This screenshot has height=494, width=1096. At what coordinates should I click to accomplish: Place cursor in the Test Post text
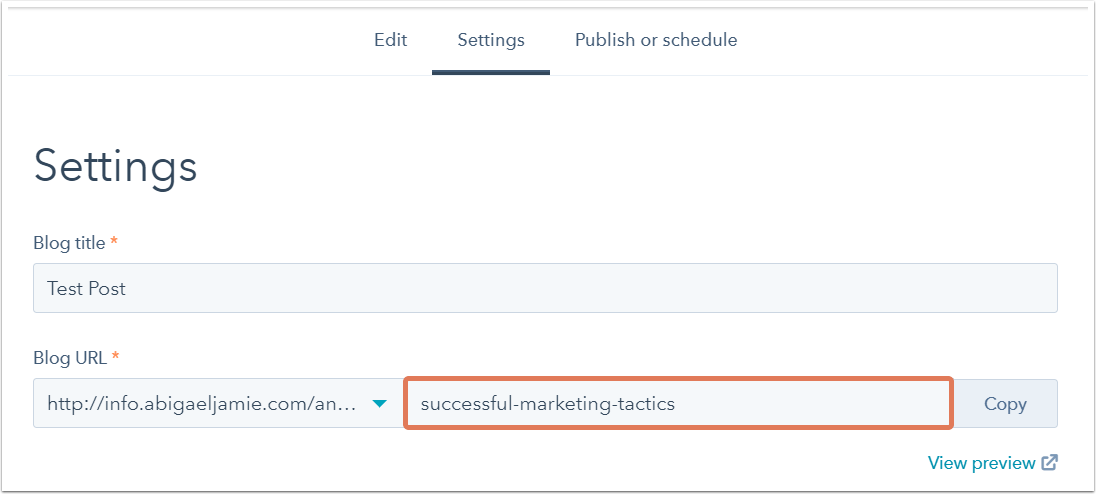[x=86, y=288]
